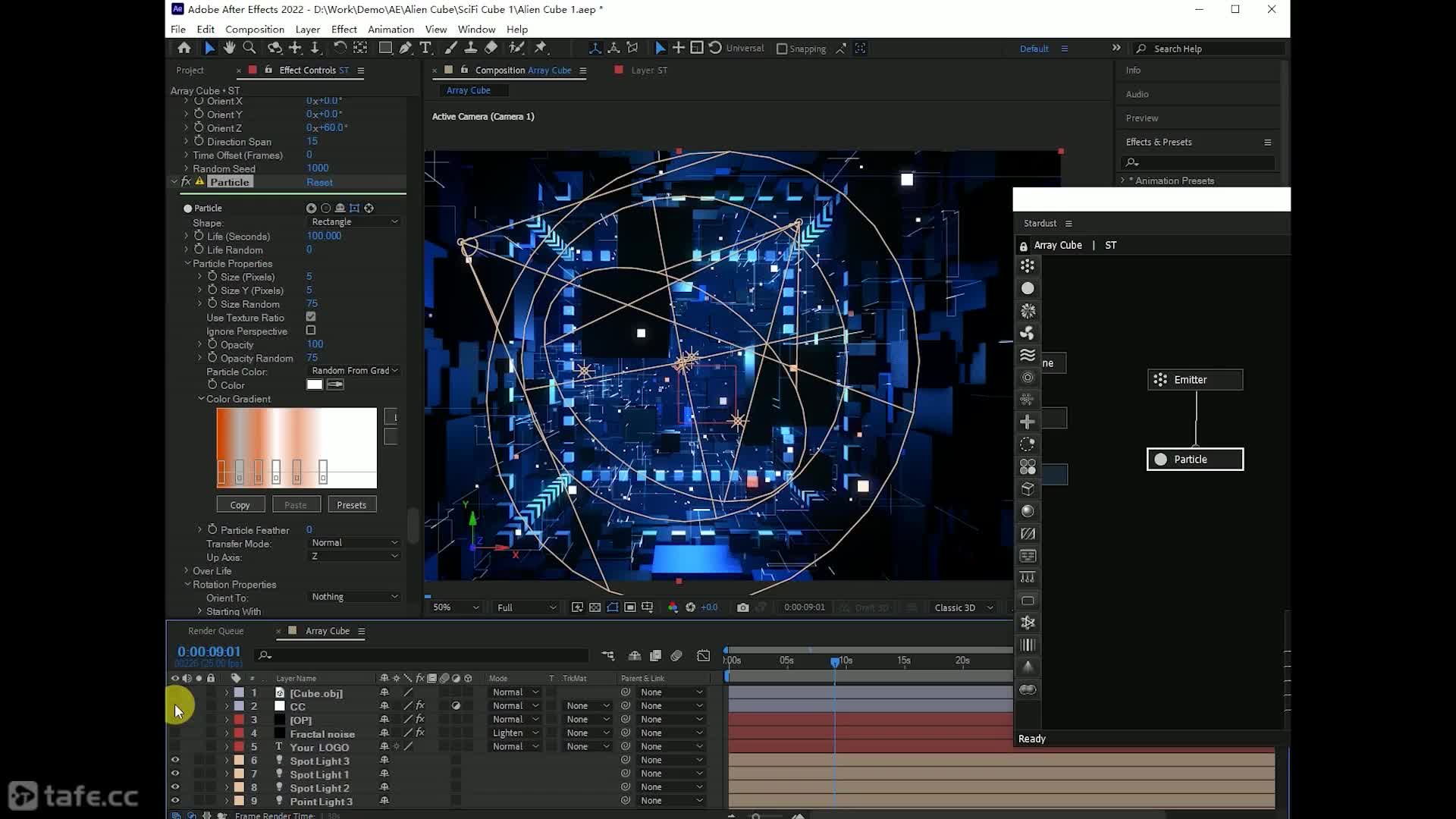Add a Particle node in Stardust toolbar
Image resolution: width=1456 pixels, height=819 pixels.
tap(1028, 288)
